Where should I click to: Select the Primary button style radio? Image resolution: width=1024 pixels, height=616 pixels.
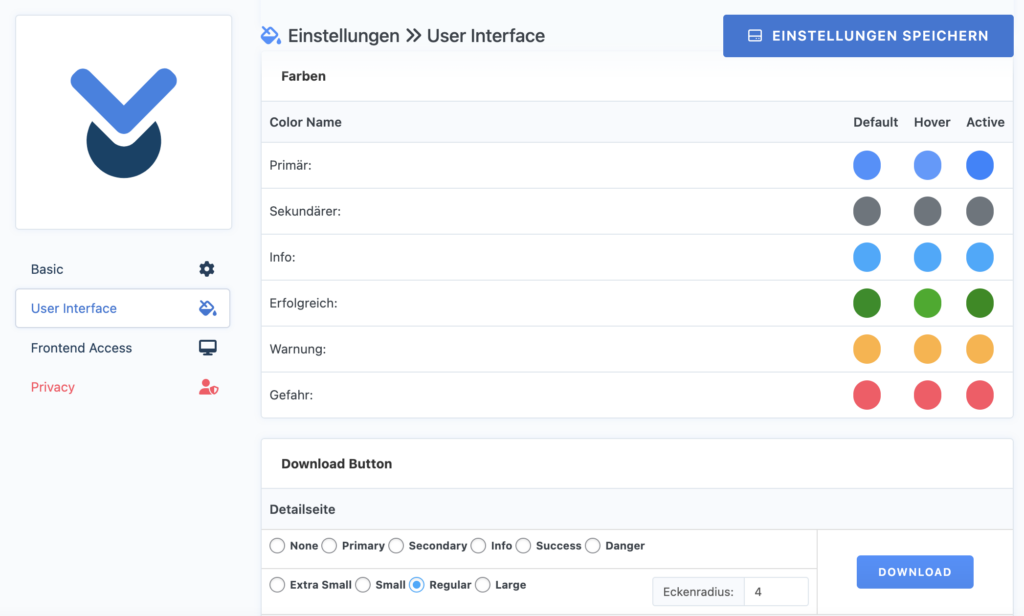(329, 545)
